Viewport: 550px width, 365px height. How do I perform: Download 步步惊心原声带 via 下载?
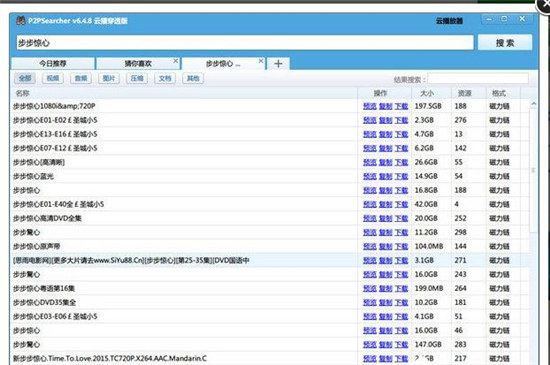tap(401, 246)
